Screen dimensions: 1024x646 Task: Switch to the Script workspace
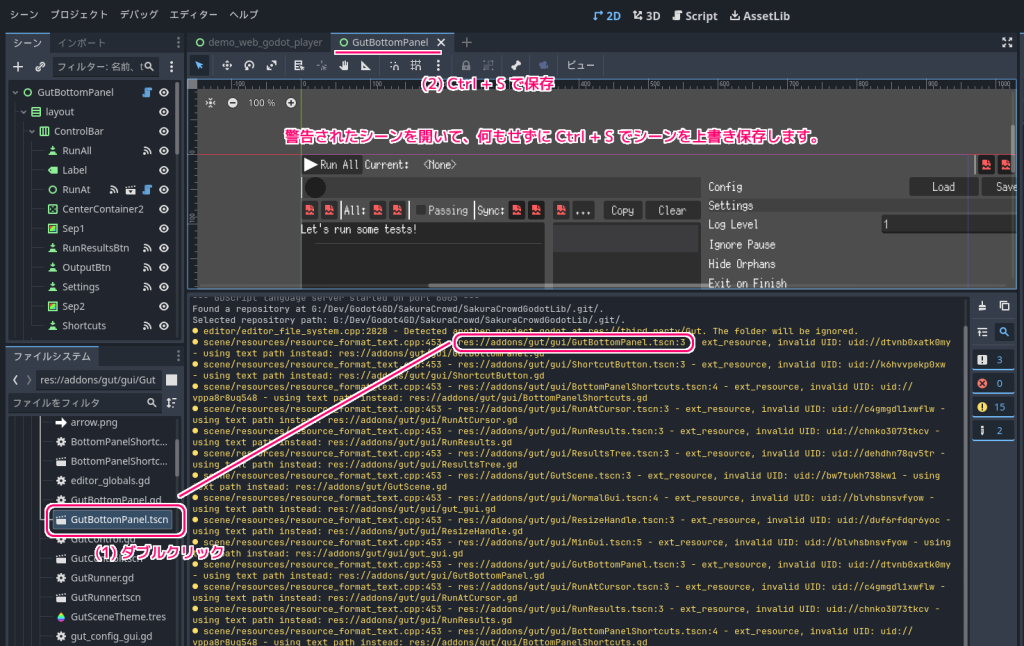pyautogui.click(x=695, y=16)
